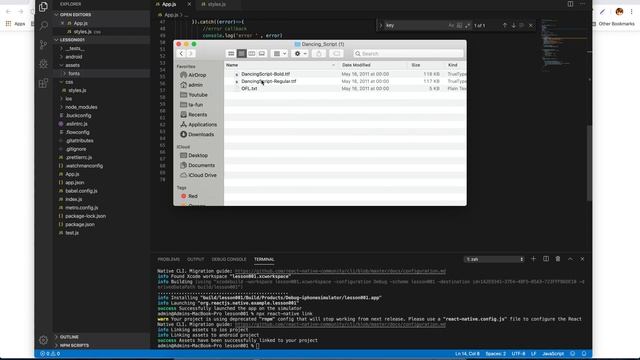Toggle match case in find widget
Image resolution: width=640 pixels, height=360 pixels.
[x=451, y=25]
